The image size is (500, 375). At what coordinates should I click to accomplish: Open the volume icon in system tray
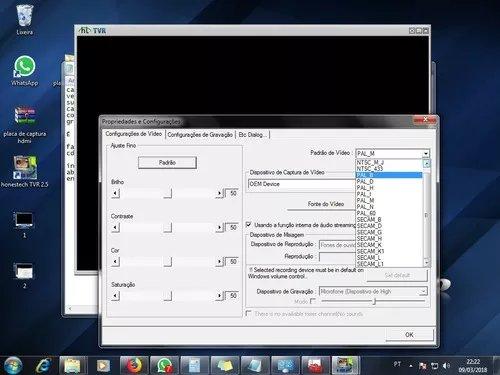click(446, 366)
